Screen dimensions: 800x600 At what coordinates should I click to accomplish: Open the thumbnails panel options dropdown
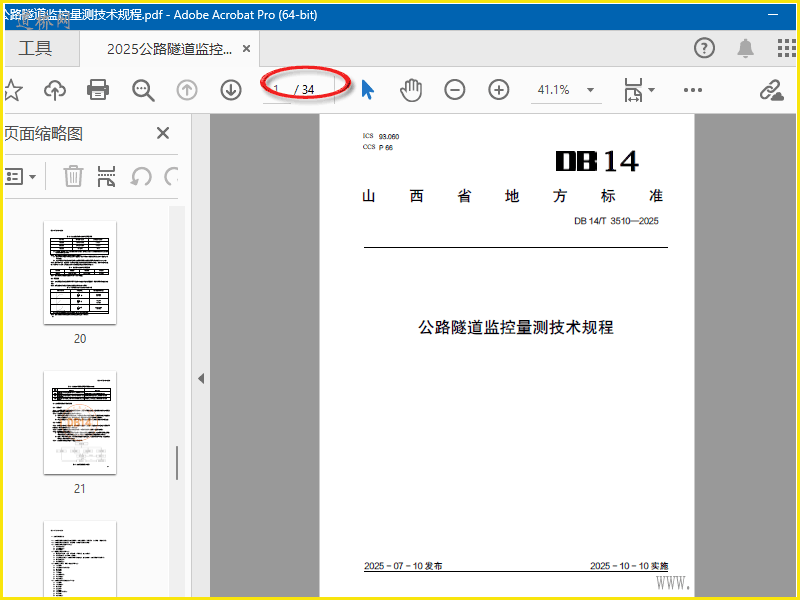[x=20, y=177]
